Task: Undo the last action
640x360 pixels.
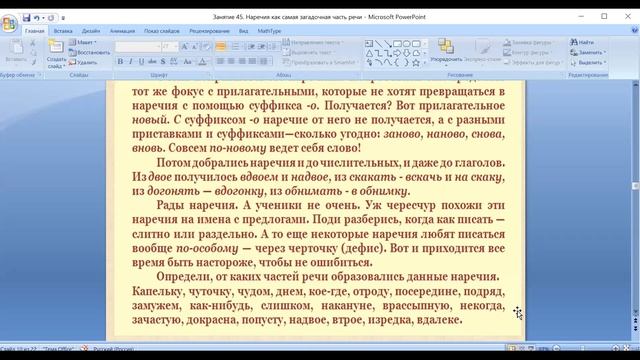Action: 37,18
